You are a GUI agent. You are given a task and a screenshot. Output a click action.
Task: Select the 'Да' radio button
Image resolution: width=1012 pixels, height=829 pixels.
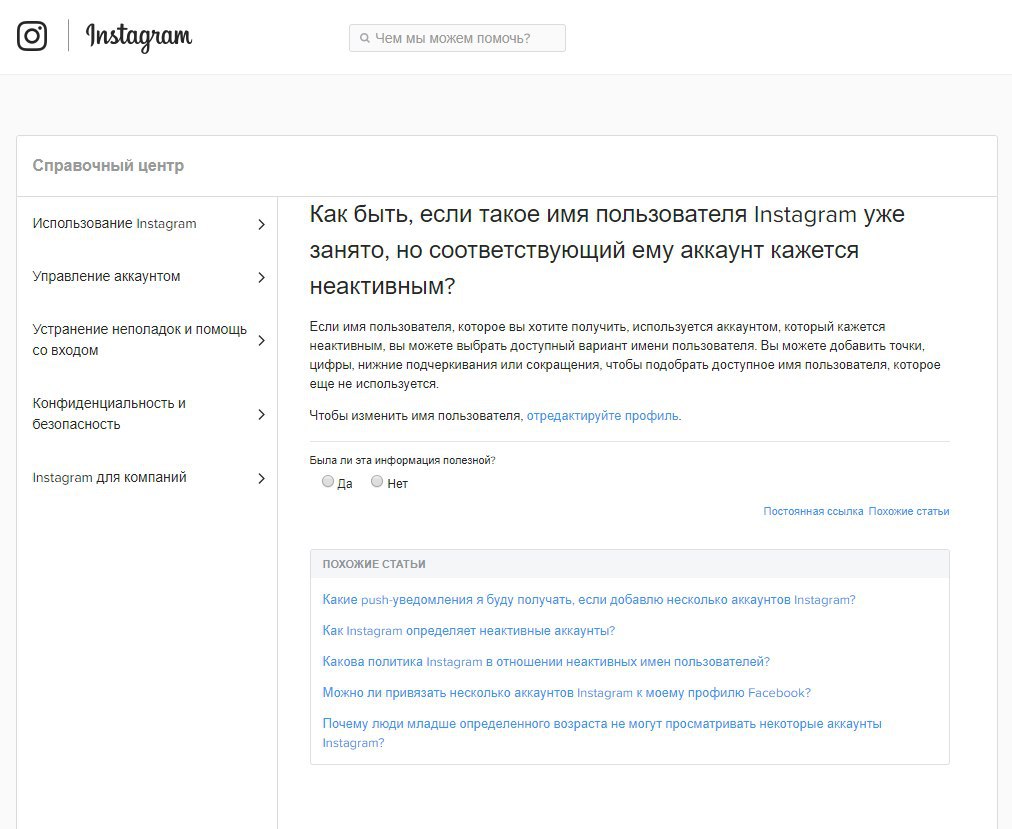point(328,481)
